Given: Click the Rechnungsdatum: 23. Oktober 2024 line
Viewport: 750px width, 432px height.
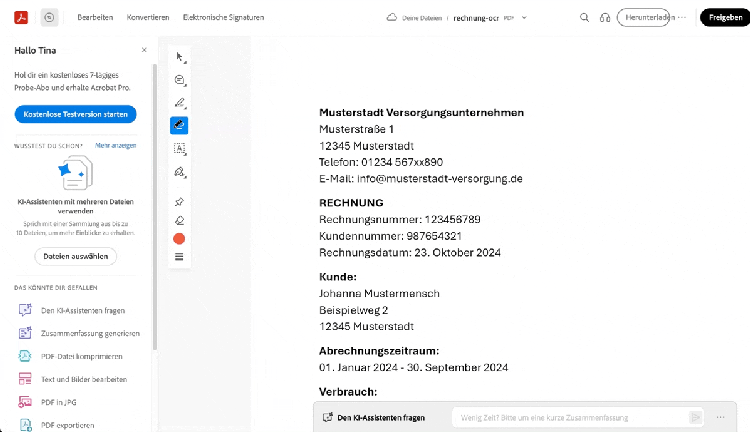Looking at the screenshot, I should tap(409, 253).
